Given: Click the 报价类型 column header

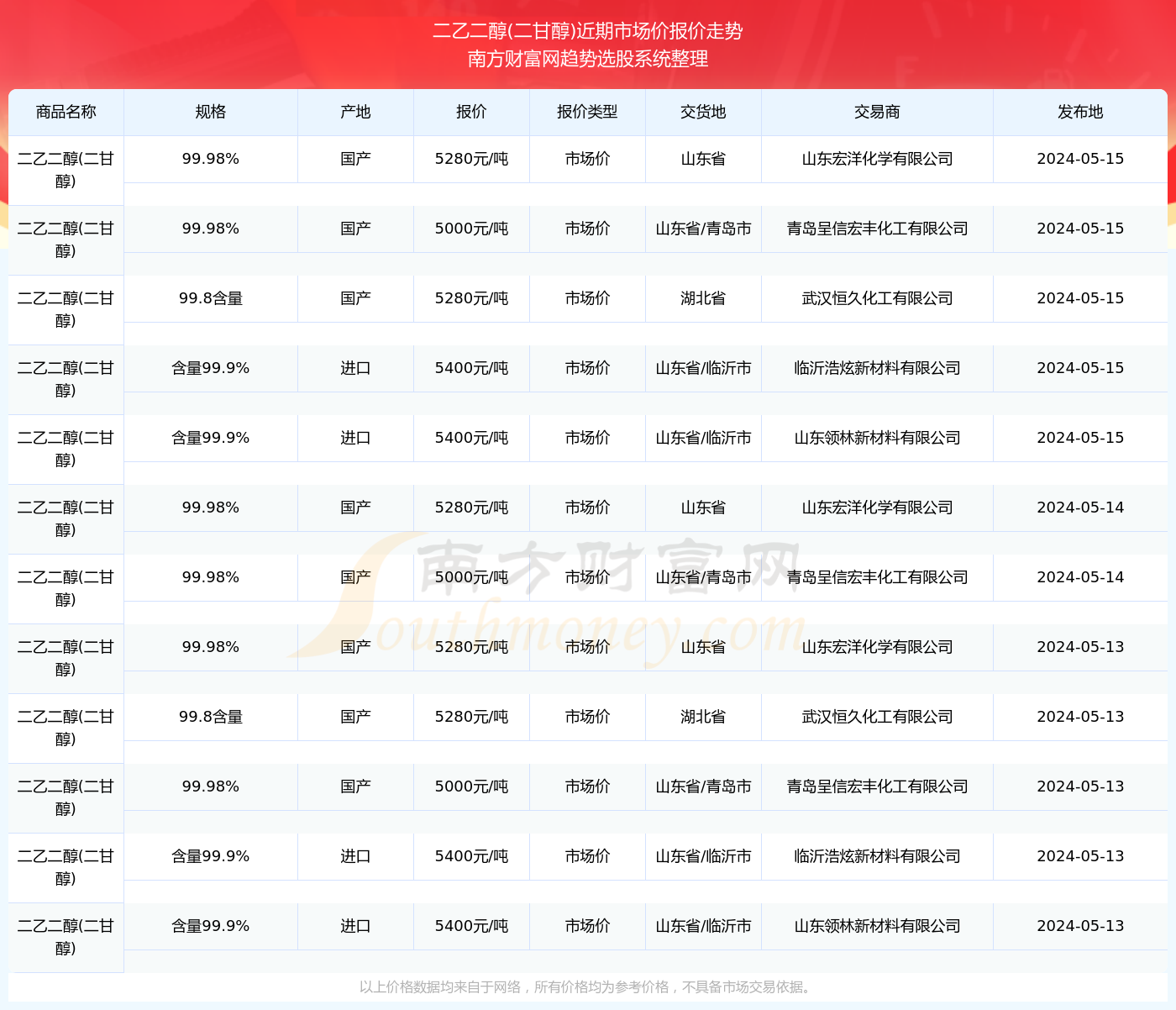Looking at the screenshot, I should click(587, 112).
